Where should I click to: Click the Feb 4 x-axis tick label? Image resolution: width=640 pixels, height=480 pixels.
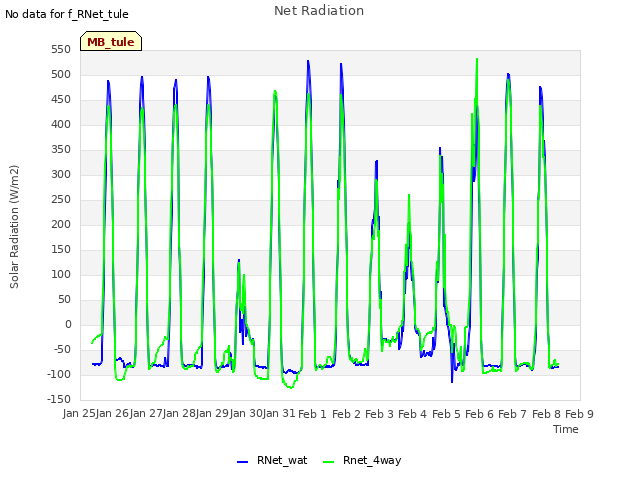[x=412, y=414]
